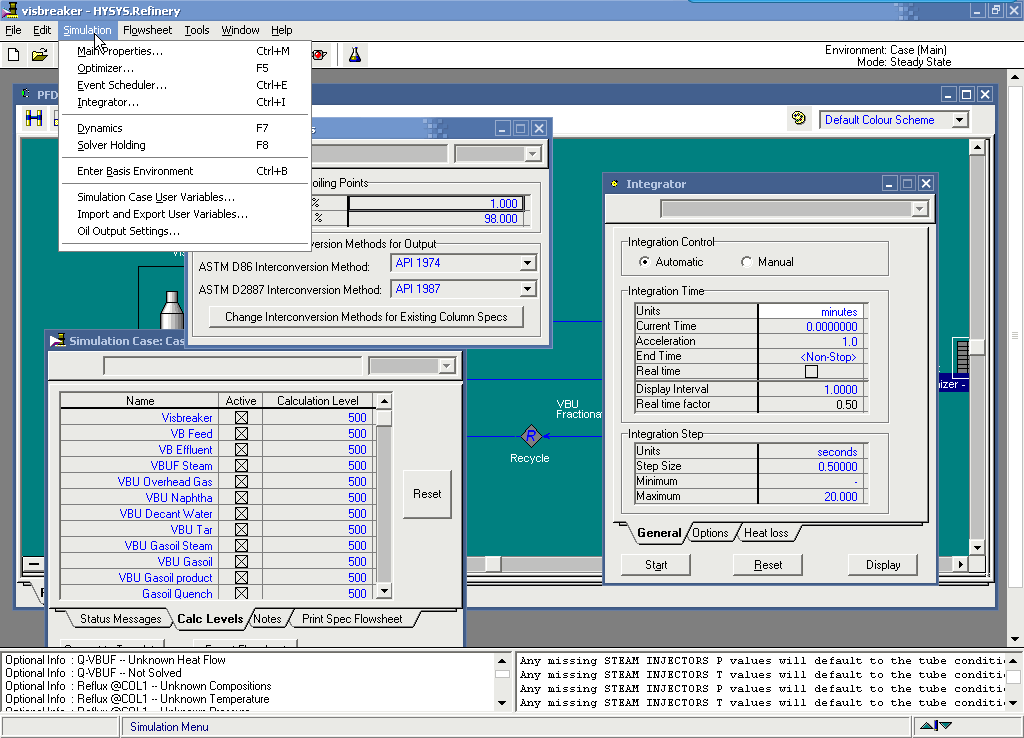
Task: Switch to Print Spec Flowsheet tab
Action: (352, 619)
